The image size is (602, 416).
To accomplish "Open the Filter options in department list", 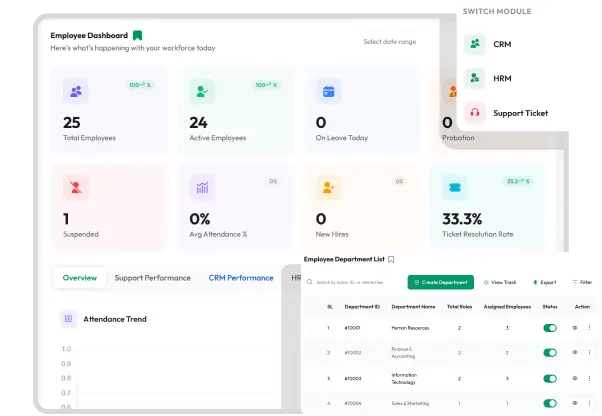I will (x=582, y=282).
